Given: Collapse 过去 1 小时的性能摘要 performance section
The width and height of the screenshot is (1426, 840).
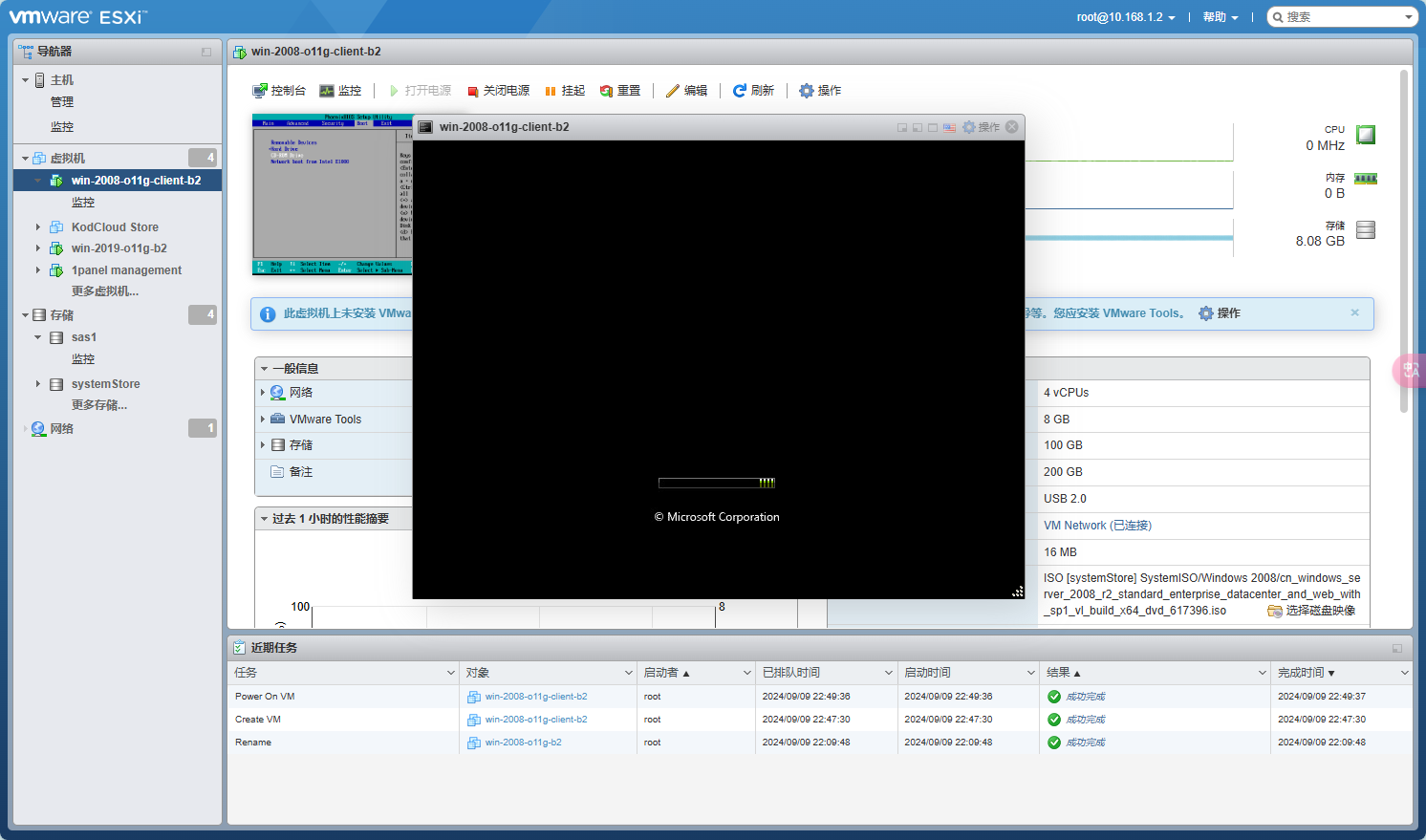Looking at the screenshot, I should 264,519.
